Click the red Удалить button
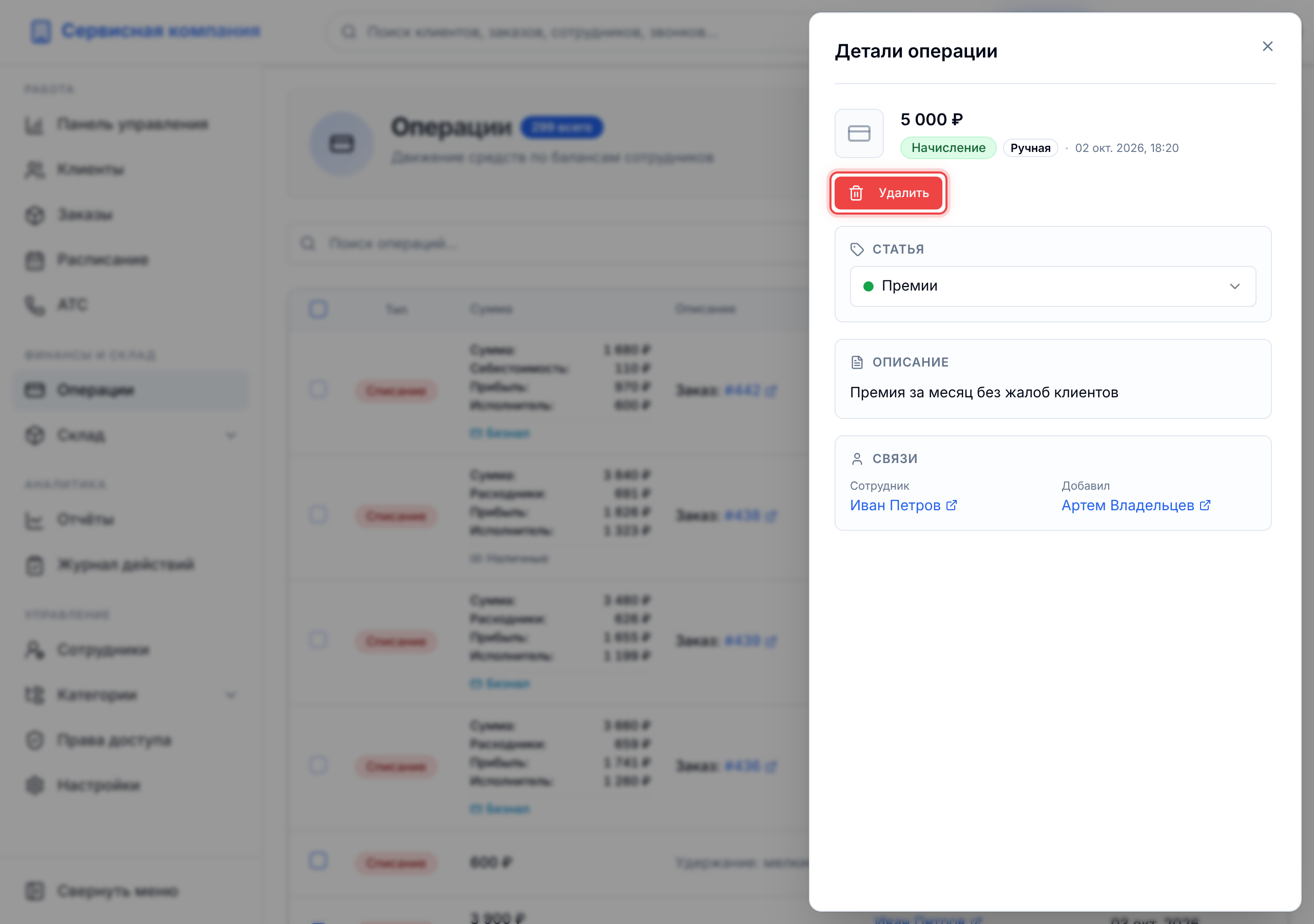1314x924 pixels. (x=888, y=193)
